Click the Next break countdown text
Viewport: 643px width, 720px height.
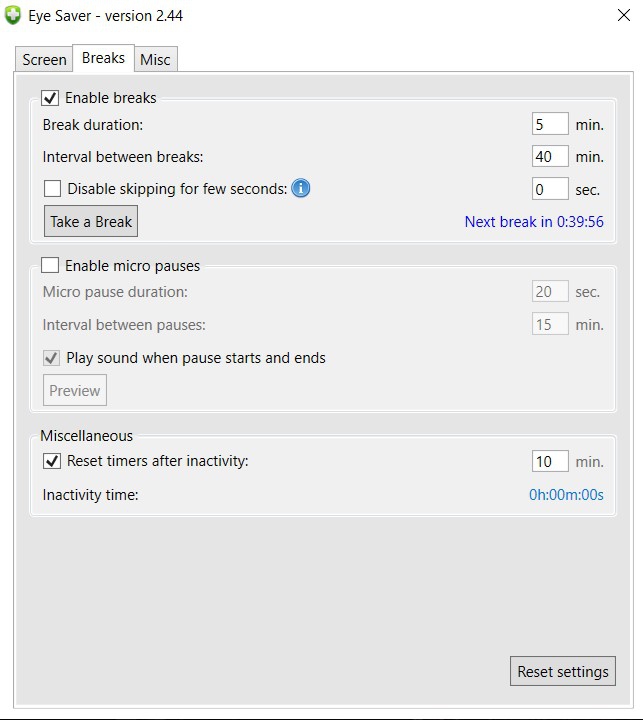[534, 222]
